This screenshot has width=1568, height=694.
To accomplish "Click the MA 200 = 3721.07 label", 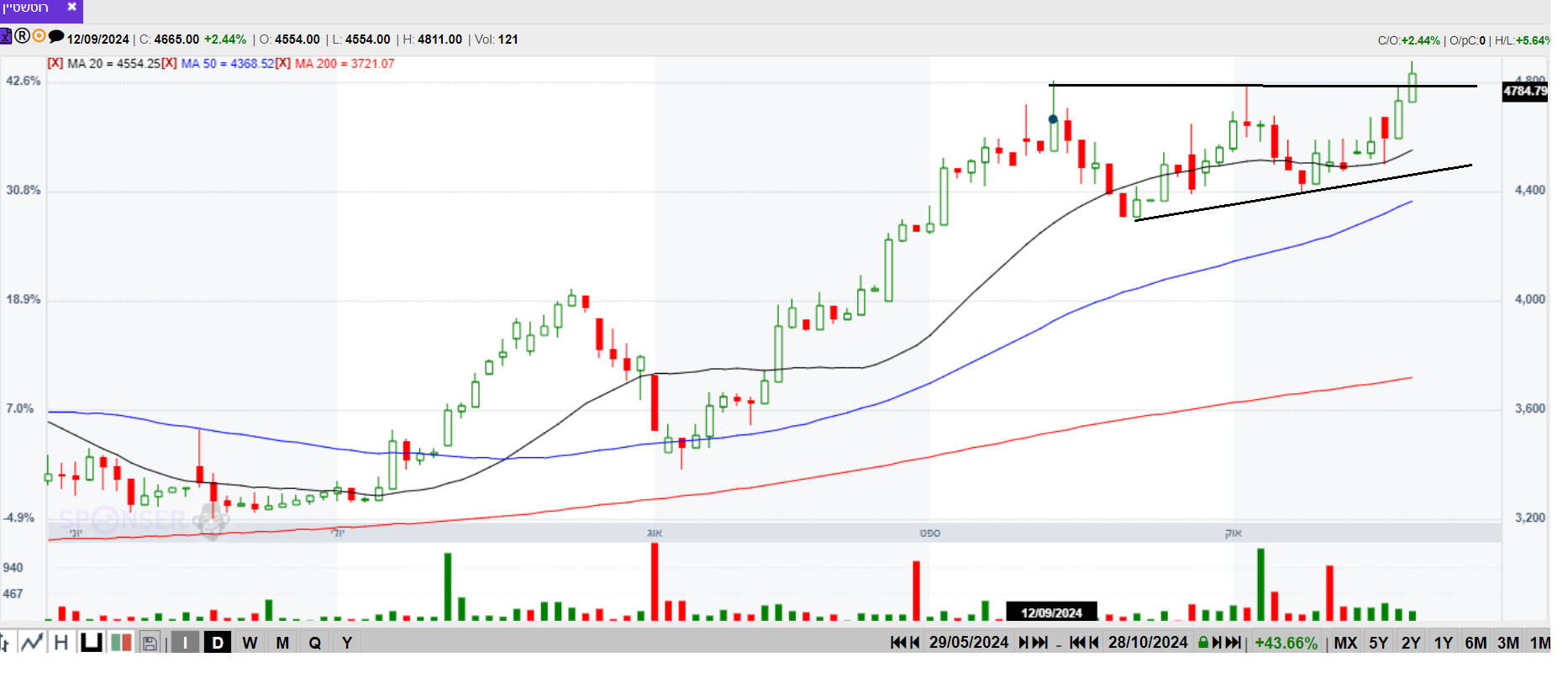I will 345,63.
